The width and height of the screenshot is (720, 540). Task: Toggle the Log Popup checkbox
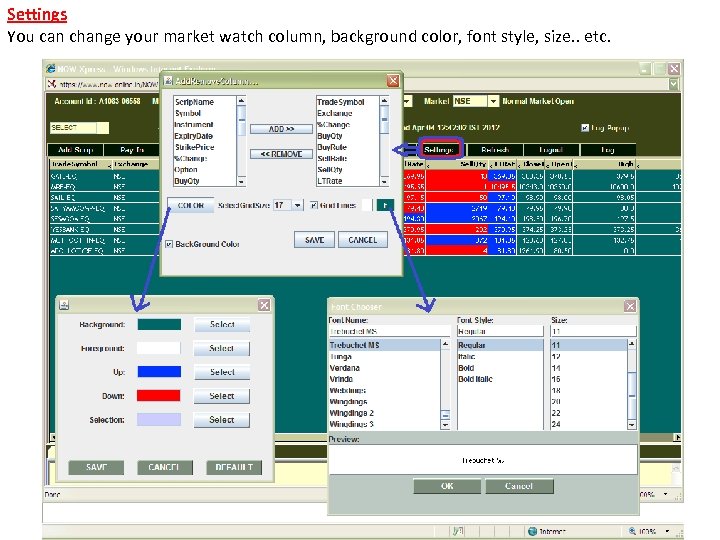585,128
